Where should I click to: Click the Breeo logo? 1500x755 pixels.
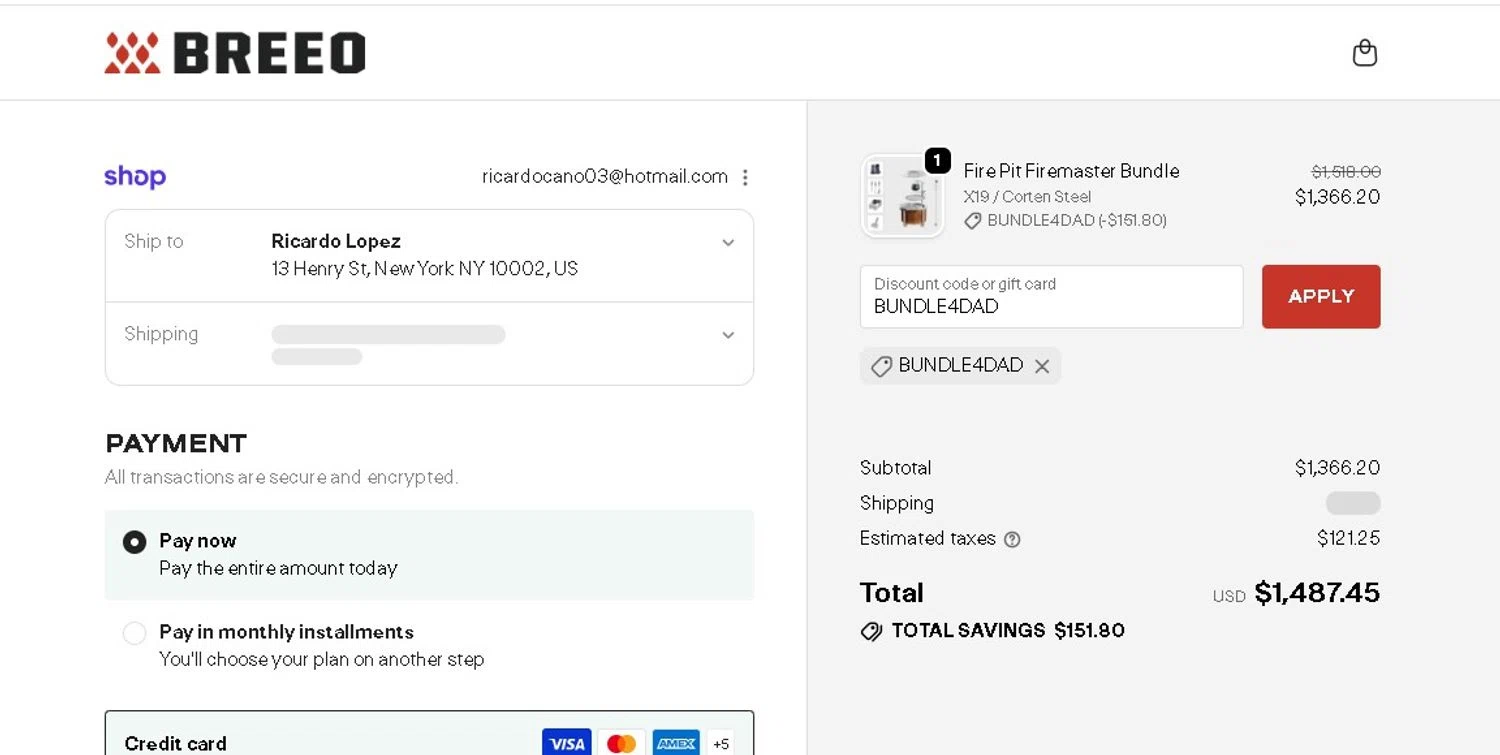[x=235, y=53]
